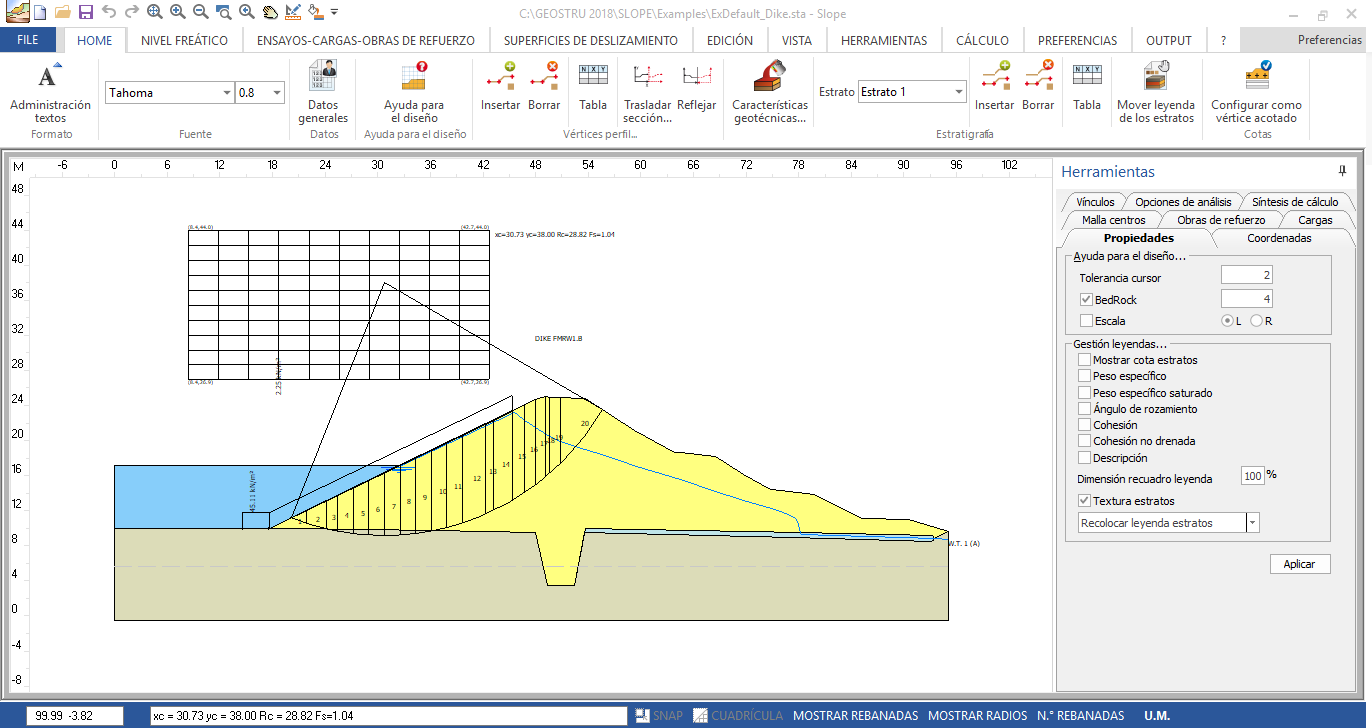Toggle SNAP in the status bar
This screenshot has height=728, width=1372.
pyautogui.click(x=658, y=716)
